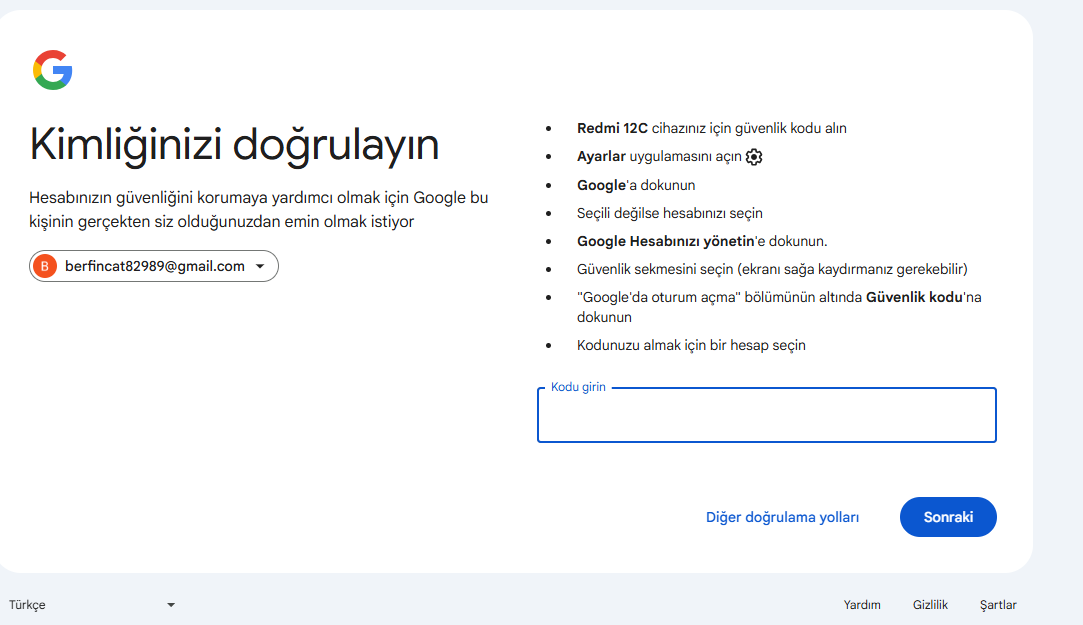Open the Yardım footer link
Screen dimensions: 1083x625
coord(862,605)
